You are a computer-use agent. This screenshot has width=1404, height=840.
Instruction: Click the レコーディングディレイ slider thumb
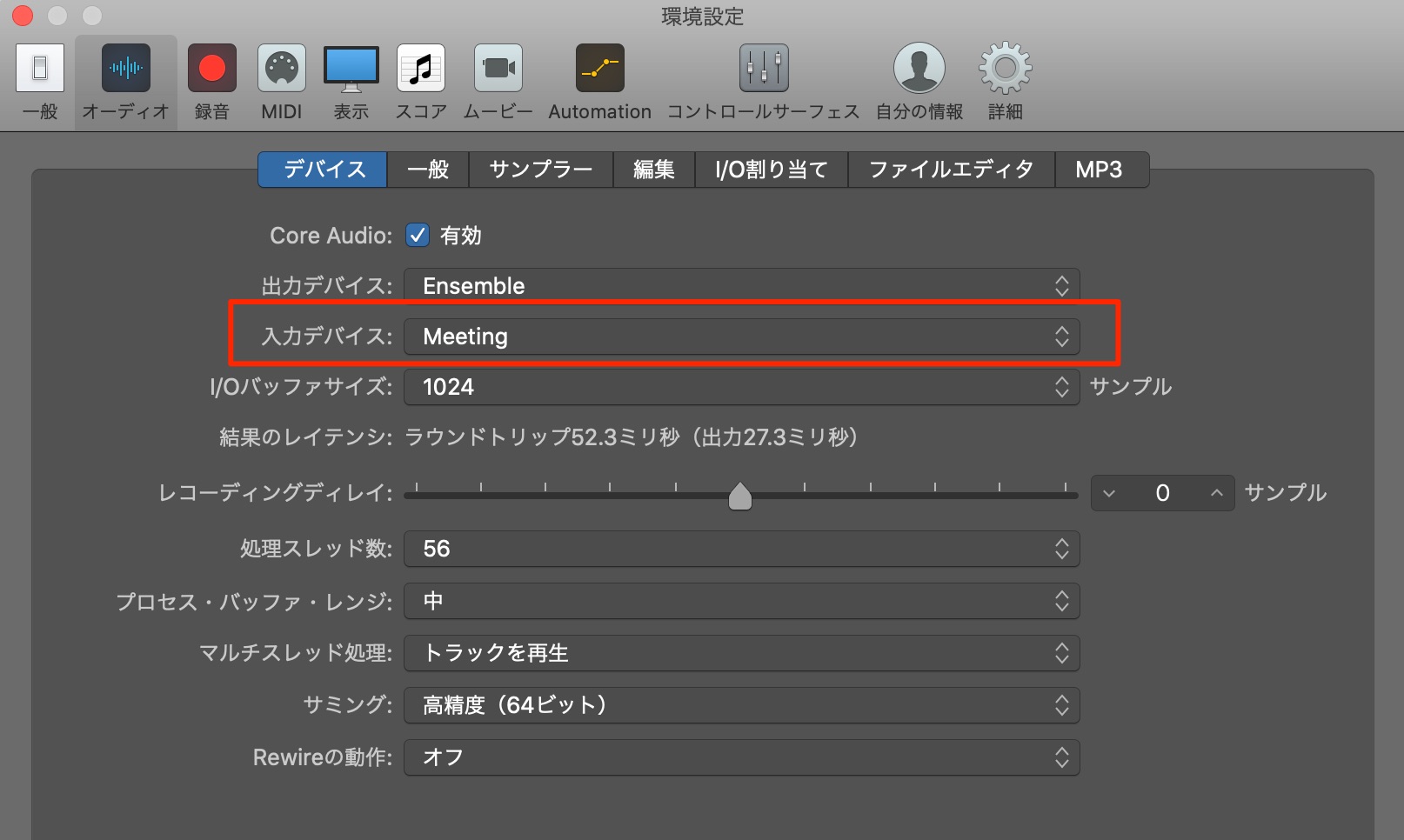[x=740, y=497]
